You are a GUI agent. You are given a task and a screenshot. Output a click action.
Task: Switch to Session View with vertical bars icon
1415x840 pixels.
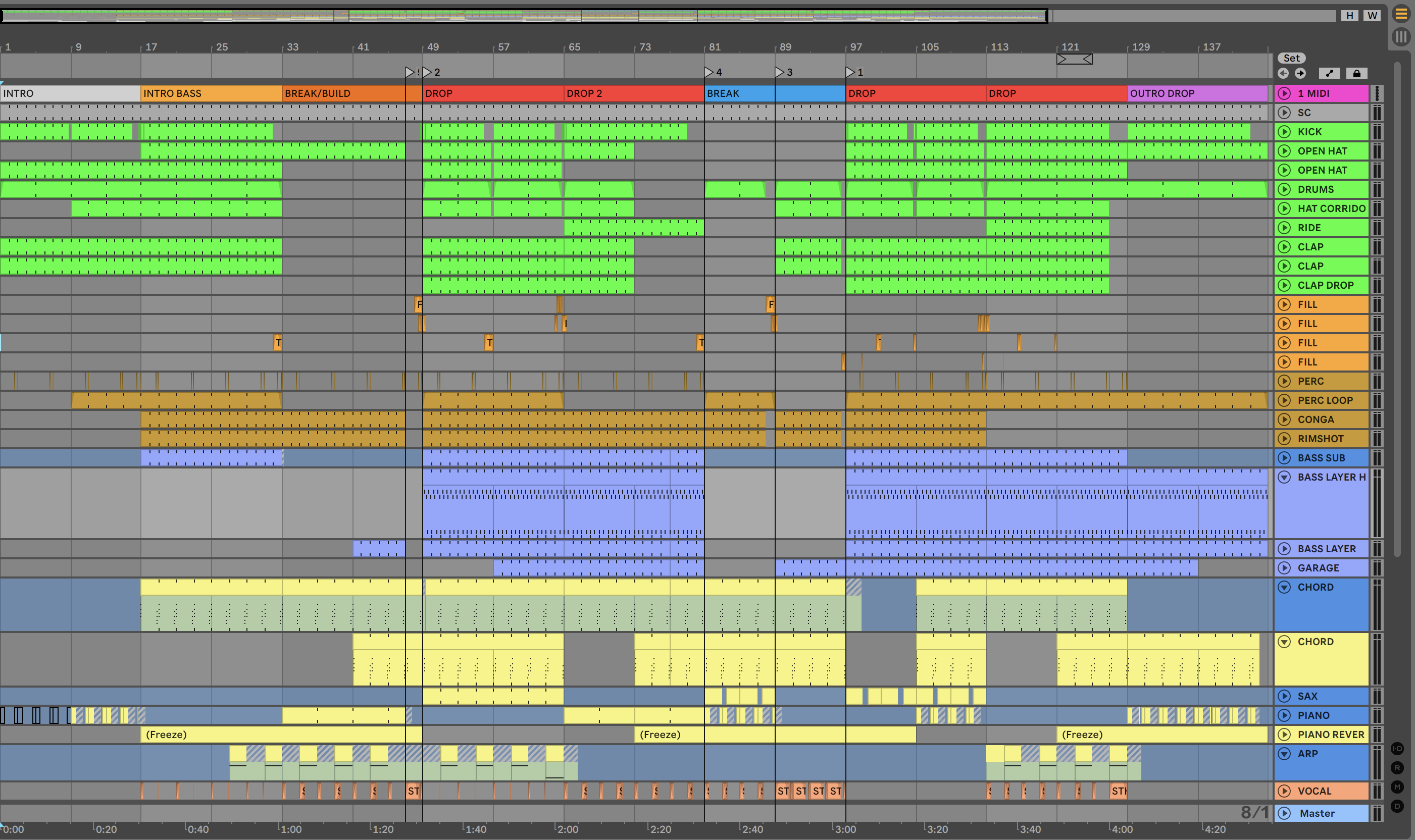[1401, 37]
